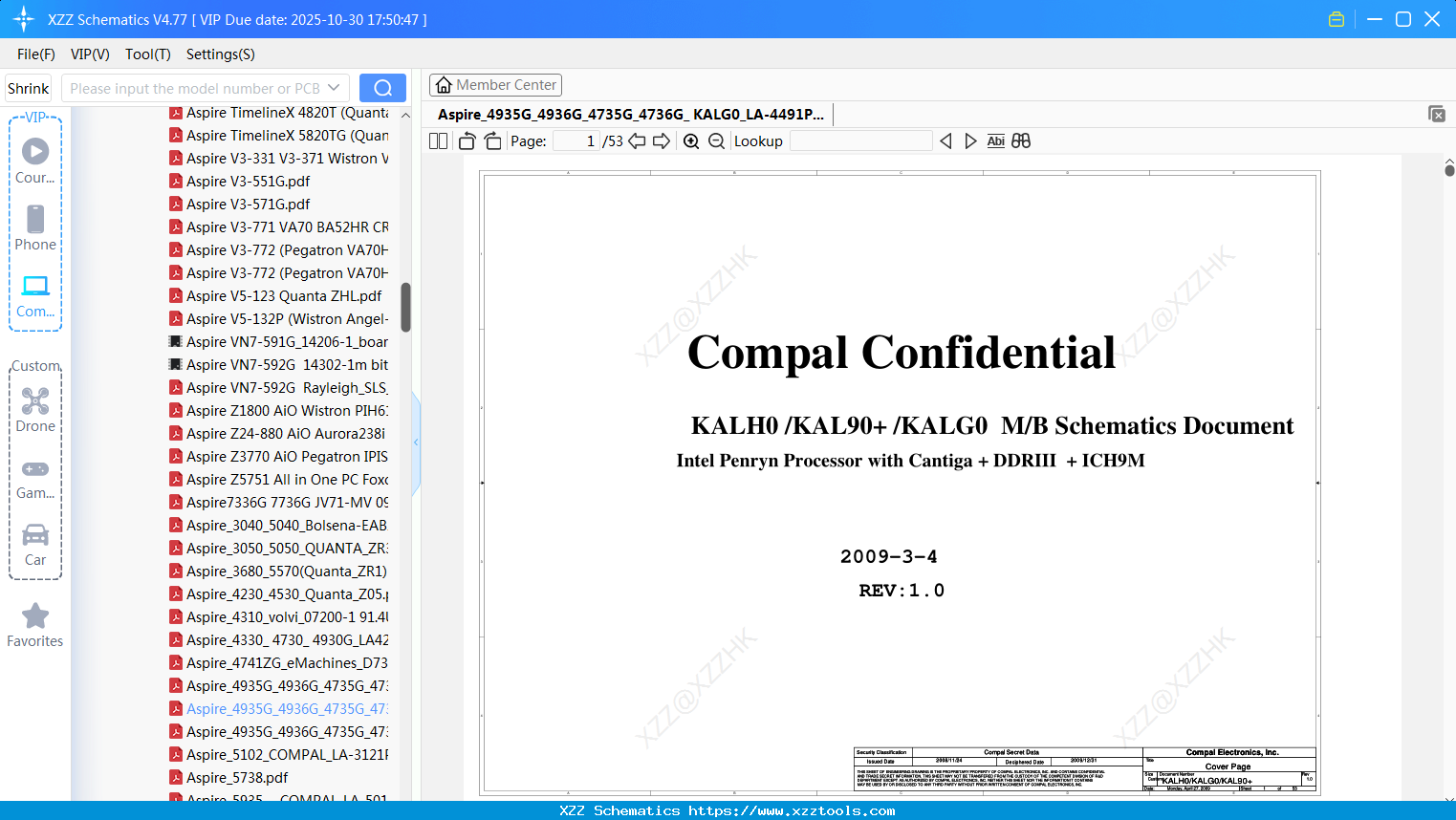Close the open schematic document panel icon
1456x820 pixels.
point(1437,114)
